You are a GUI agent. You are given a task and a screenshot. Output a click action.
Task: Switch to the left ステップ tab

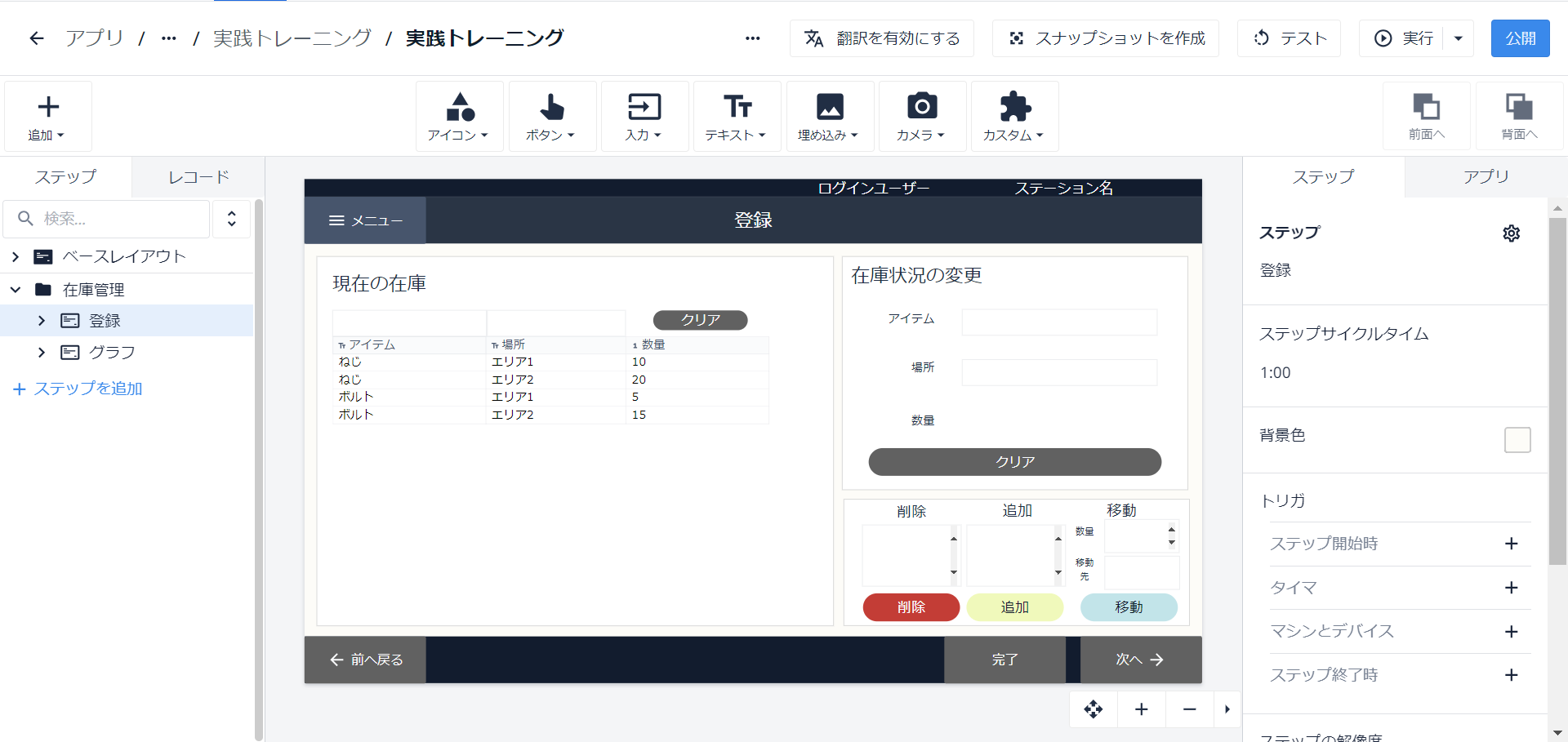coord(65,177)
